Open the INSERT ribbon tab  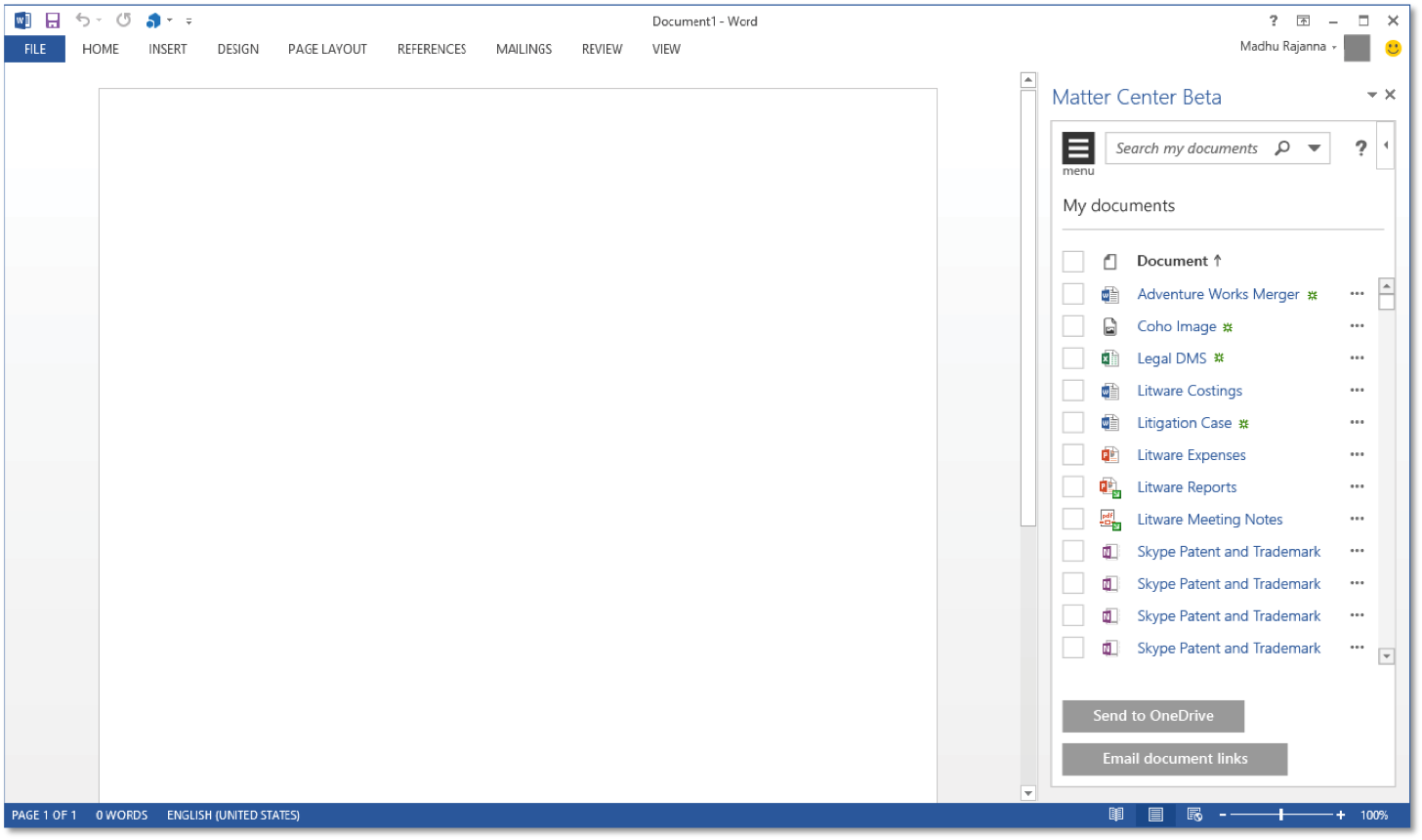(168, 49)
